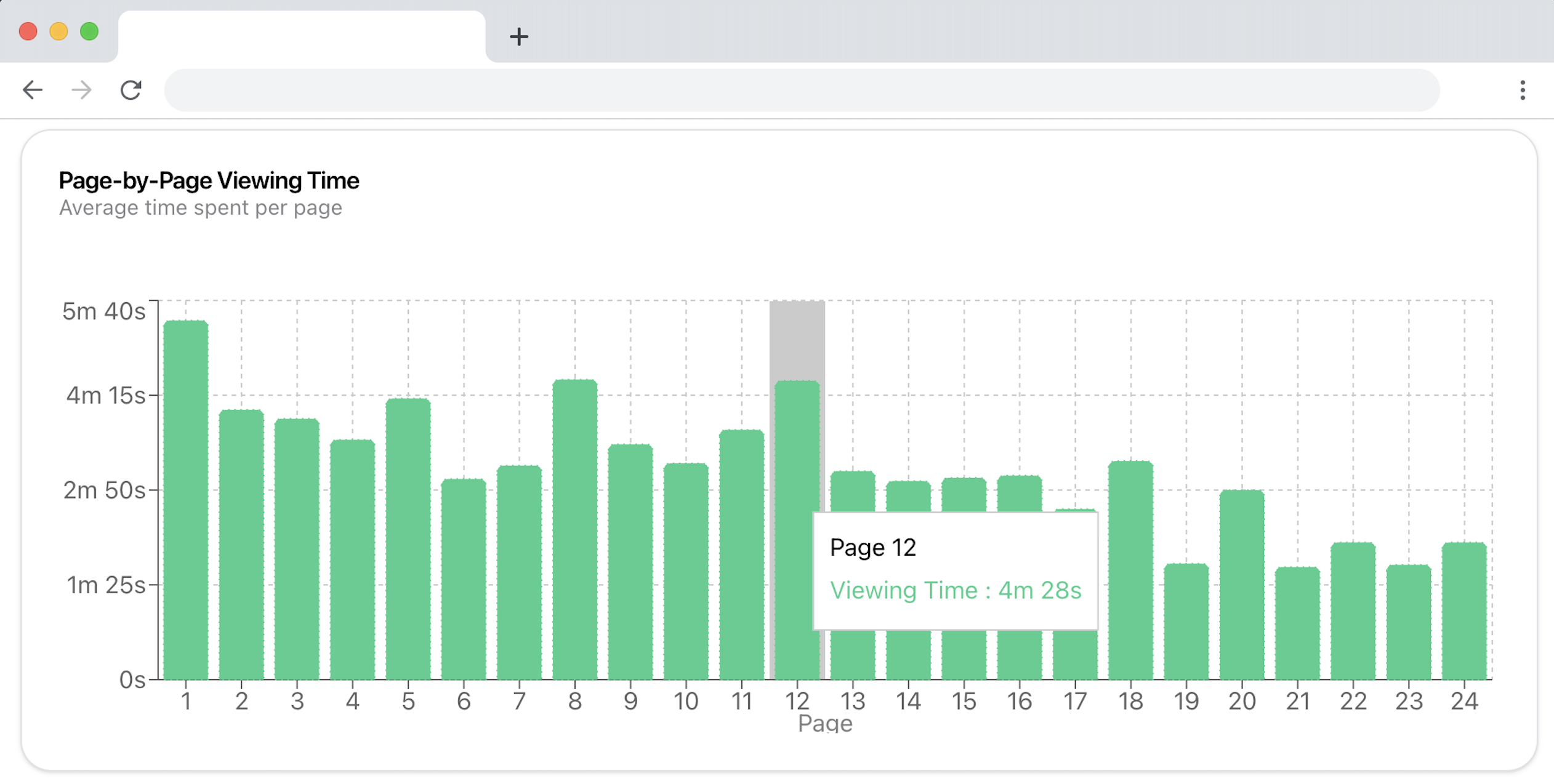Screen dimensions: 1554x784
Task: Click the yellow traffic light button
Action: tap(58, 31)
